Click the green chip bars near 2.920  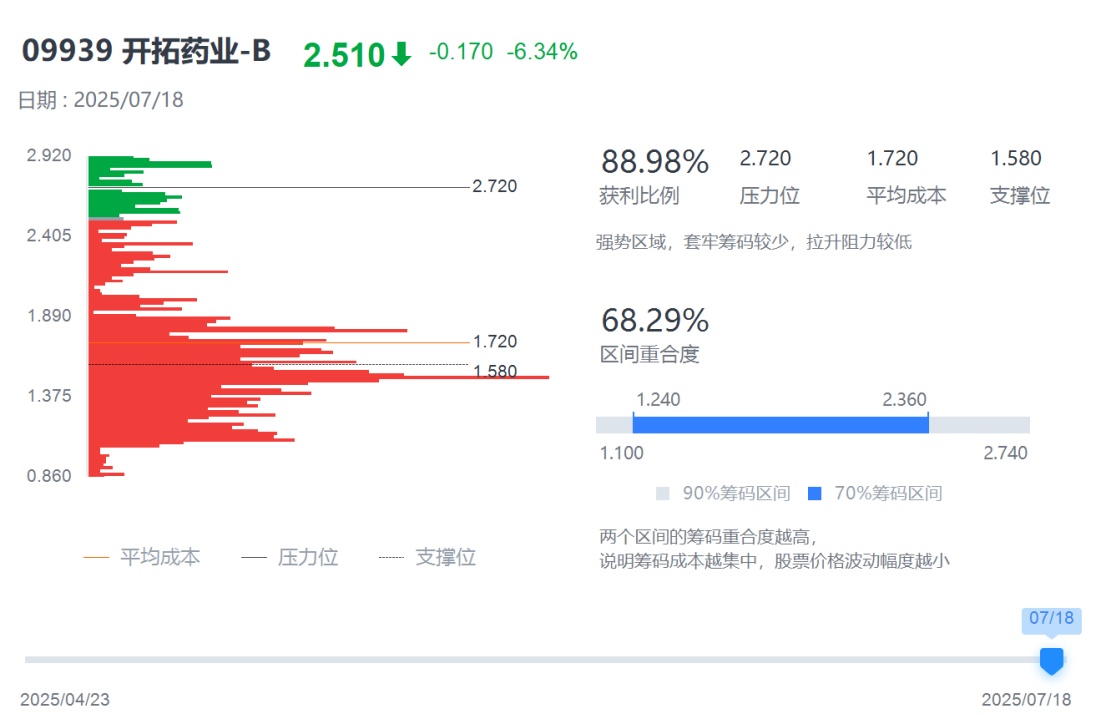[x=150, y=164]
